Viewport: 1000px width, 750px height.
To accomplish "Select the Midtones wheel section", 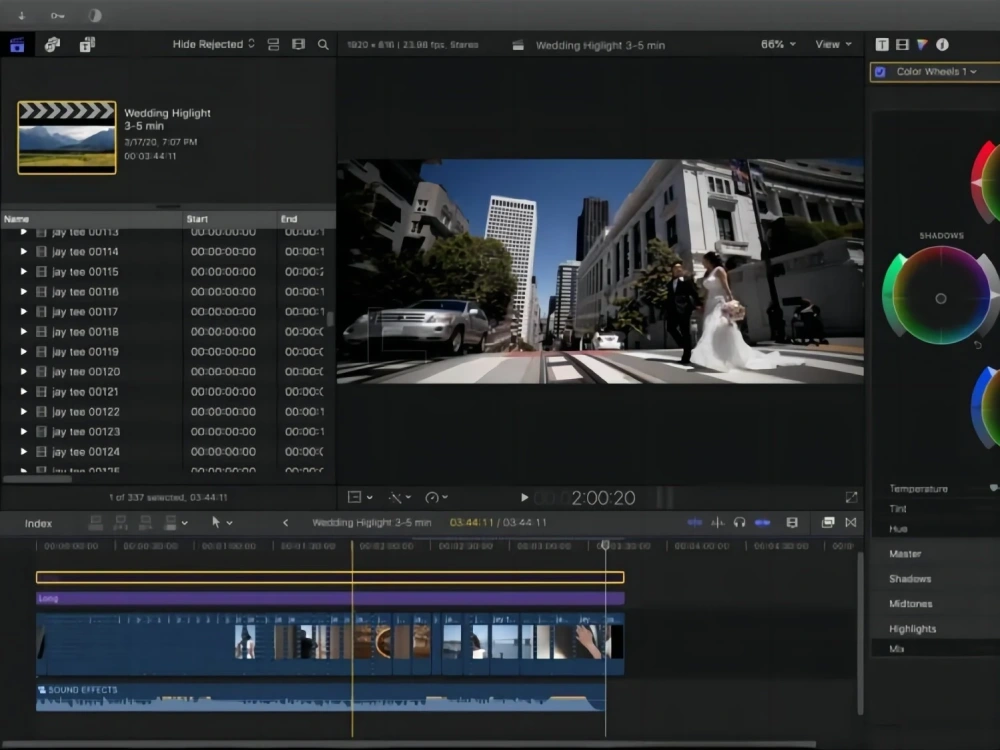I will [911, 603].
